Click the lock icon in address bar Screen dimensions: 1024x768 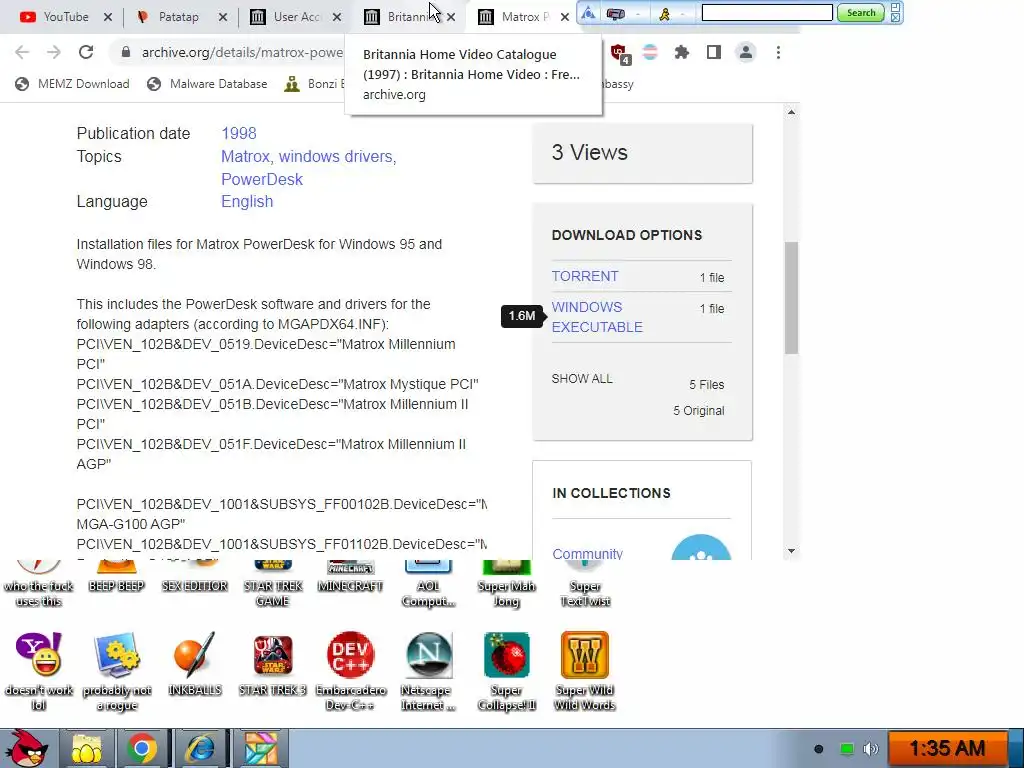[x=126, y=52]
